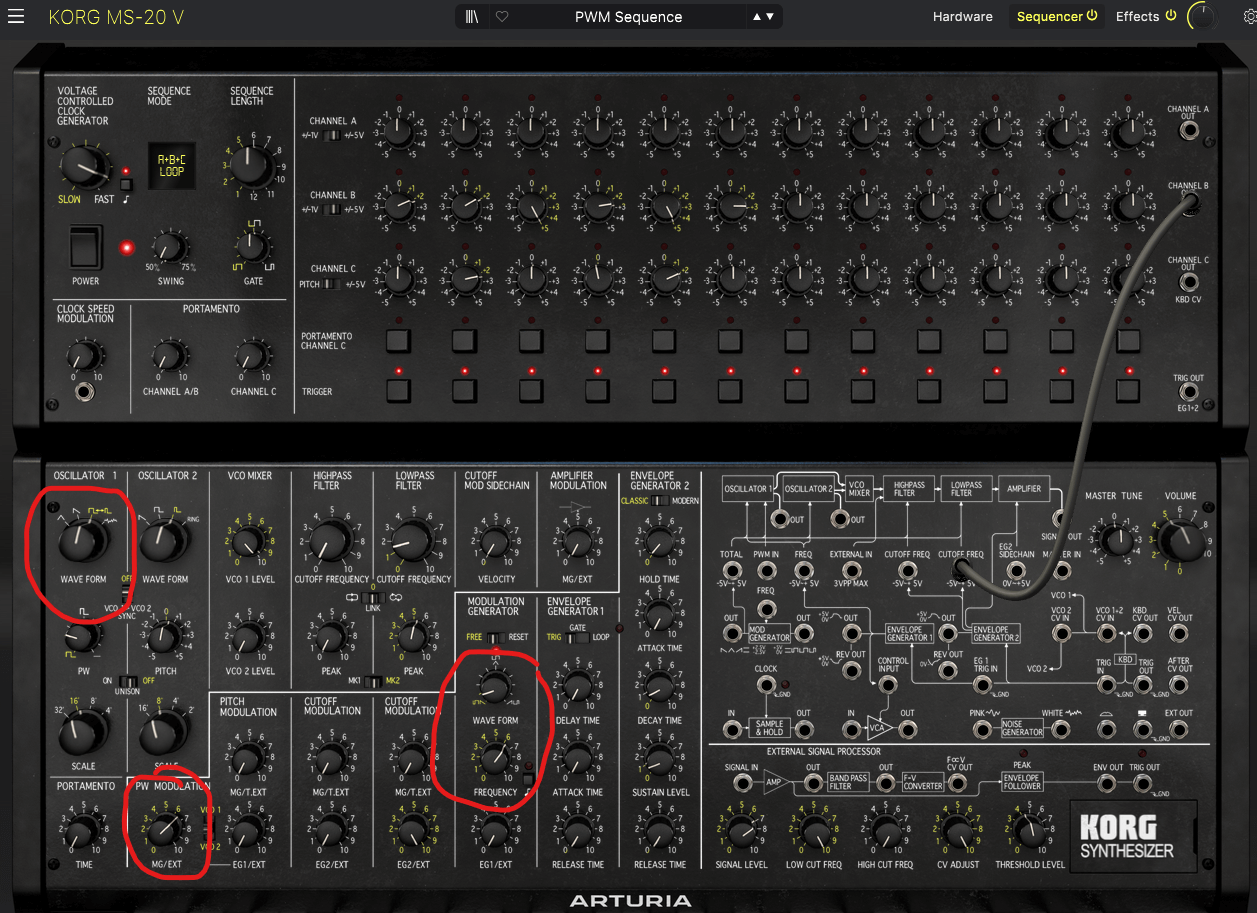Open the preset library browser icon
1257x913 pixels.
472,17
